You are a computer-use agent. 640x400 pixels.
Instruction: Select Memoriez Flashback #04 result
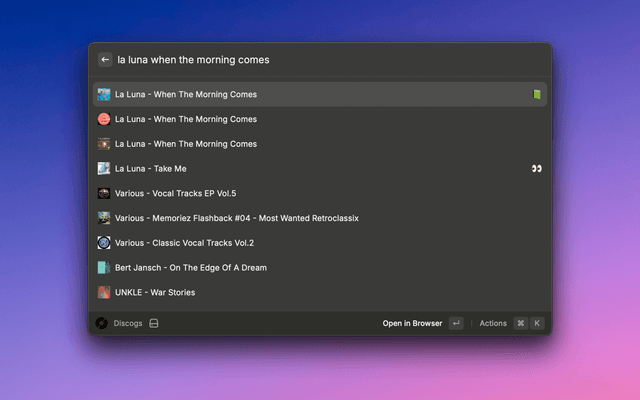coord(236,218)
